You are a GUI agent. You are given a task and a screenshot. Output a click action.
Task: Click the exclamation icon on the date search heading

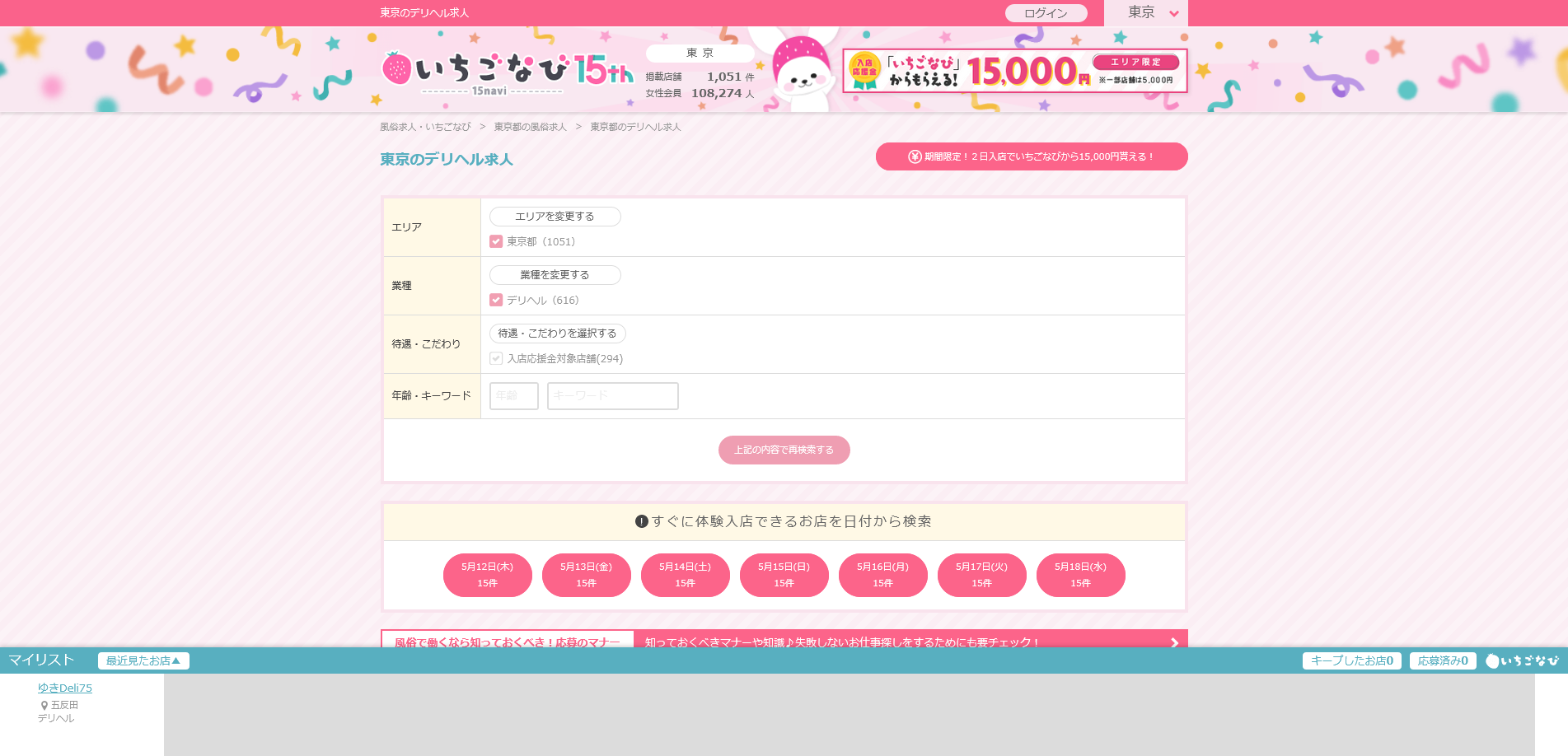(642, 521)
